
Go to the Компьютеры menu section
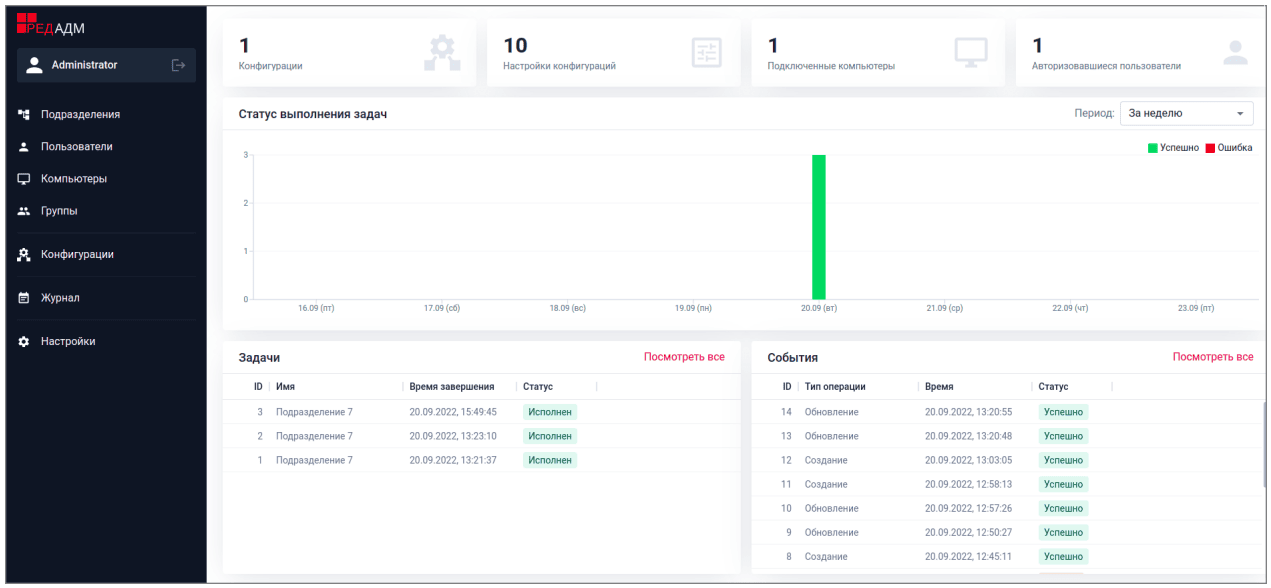(73, 179)
